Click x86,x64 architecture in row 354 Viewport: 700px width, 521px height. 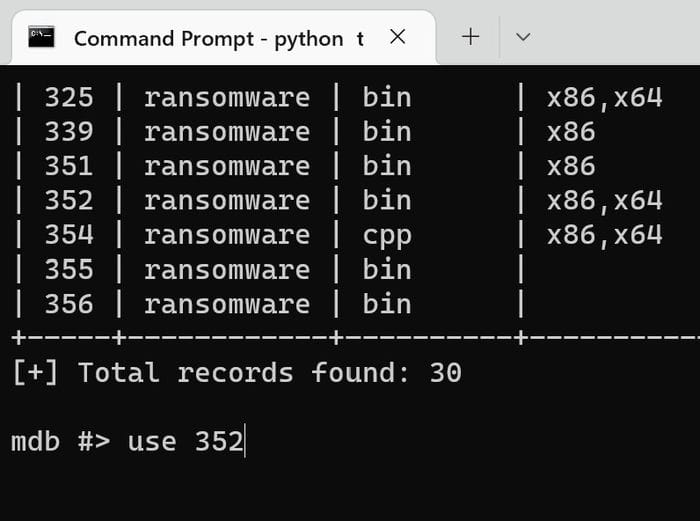point(604,235)
